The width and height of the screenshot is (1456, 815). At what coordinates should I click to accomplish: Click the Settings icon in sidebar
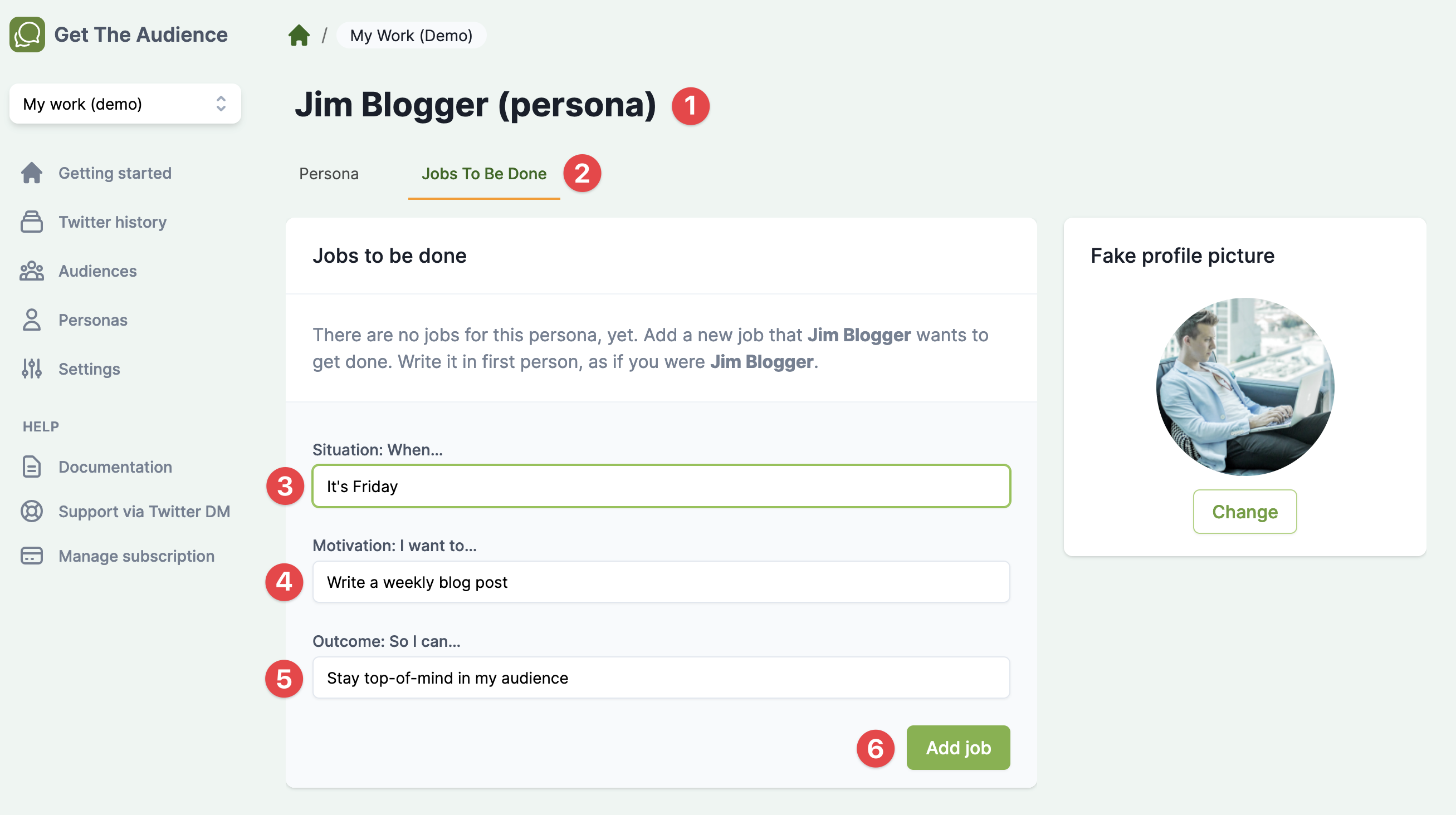(31, 368)
